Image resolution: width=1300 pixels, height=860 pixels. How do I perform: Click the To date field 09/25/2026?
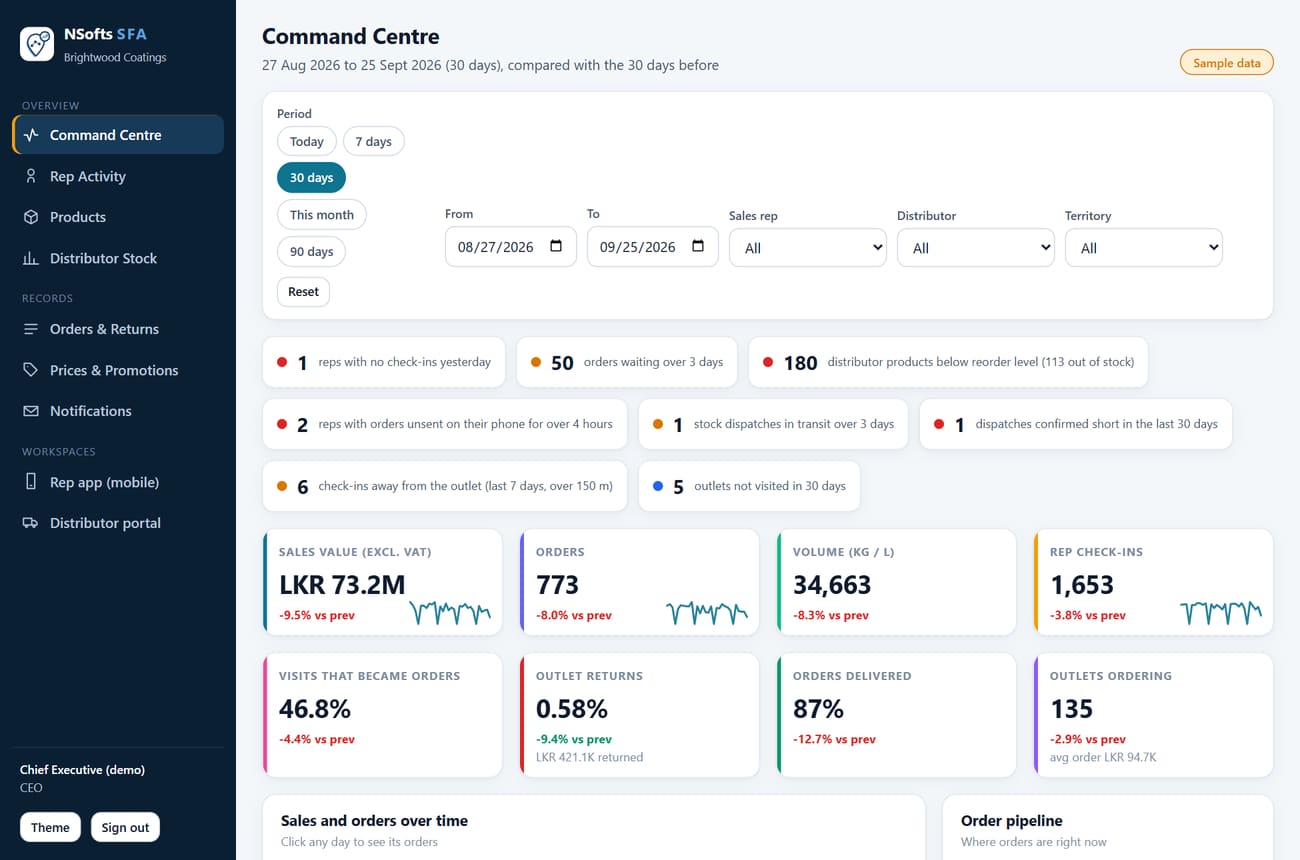click(653, 247)
